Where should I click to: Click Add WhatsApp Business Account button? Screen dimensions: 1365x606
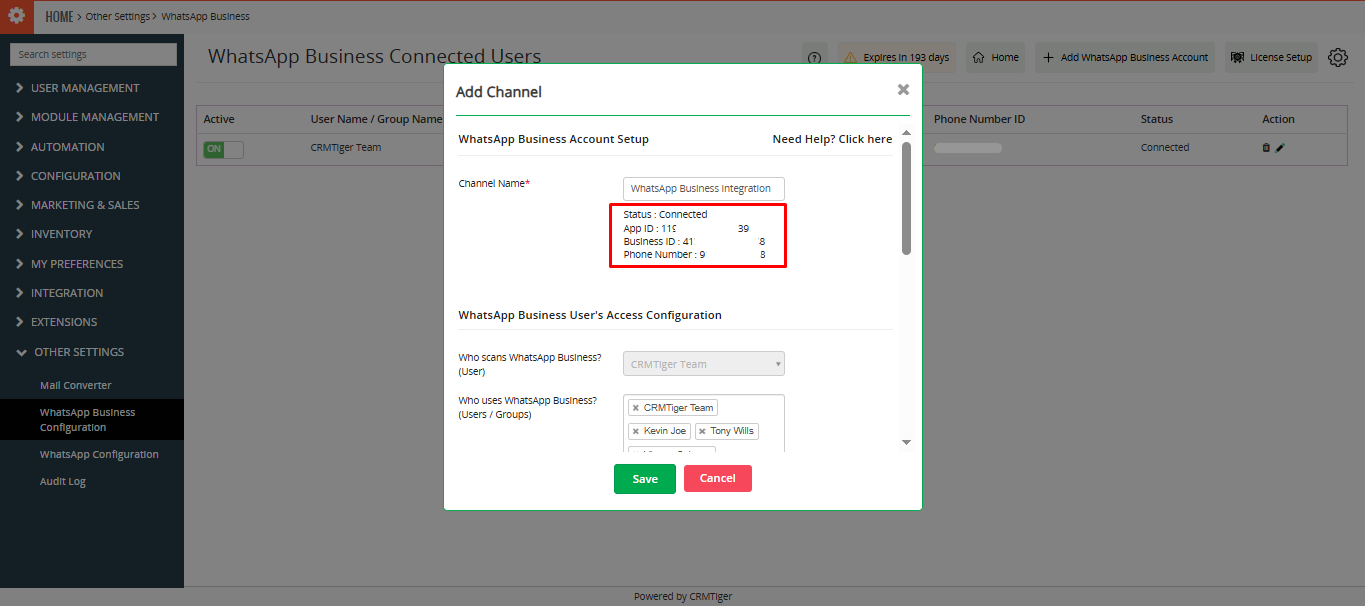pos(1126,58)
